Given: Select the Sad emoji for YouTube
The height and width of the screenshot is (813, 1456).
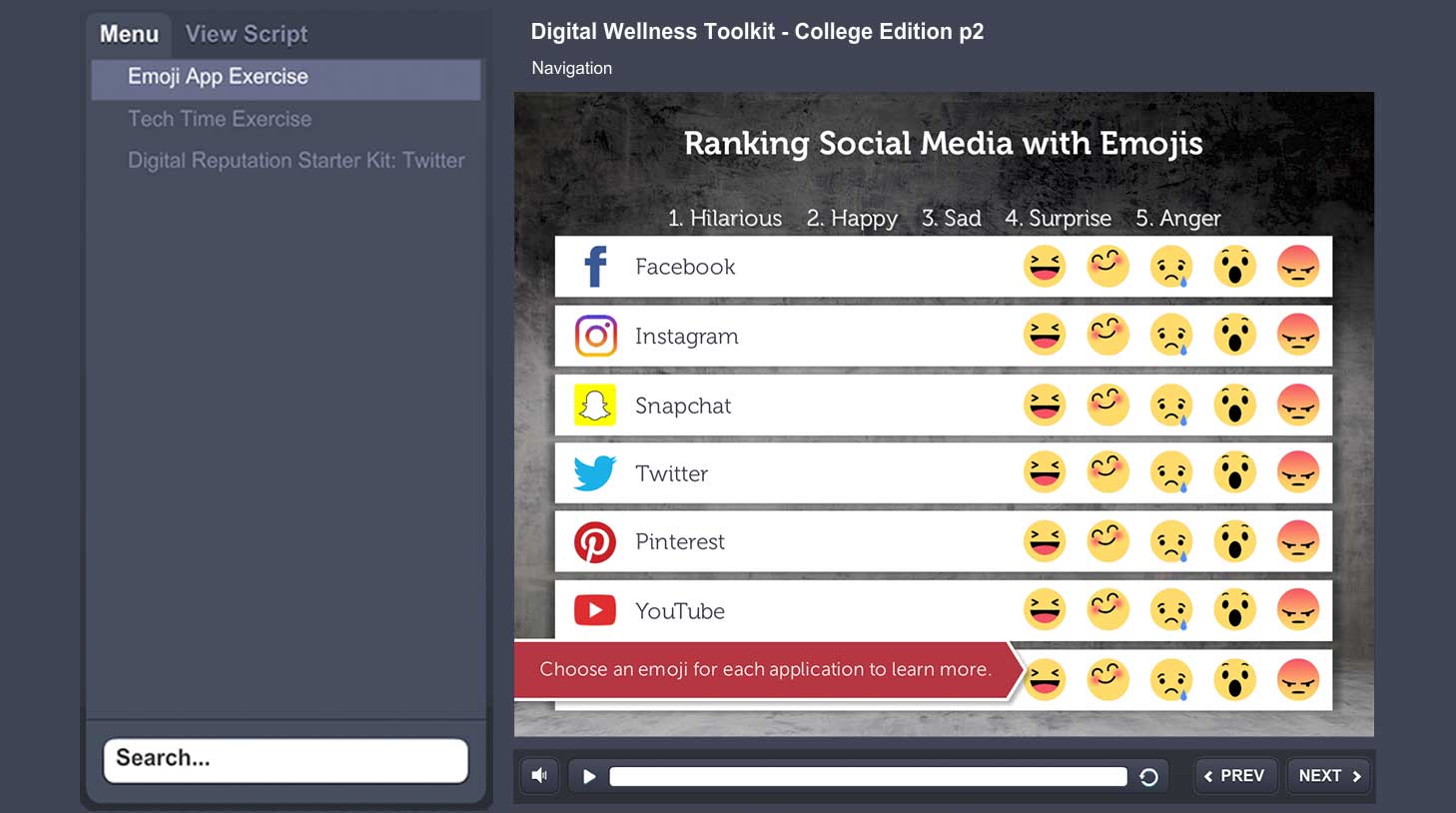Looking at the screenshot, I should pos(1171,610).
